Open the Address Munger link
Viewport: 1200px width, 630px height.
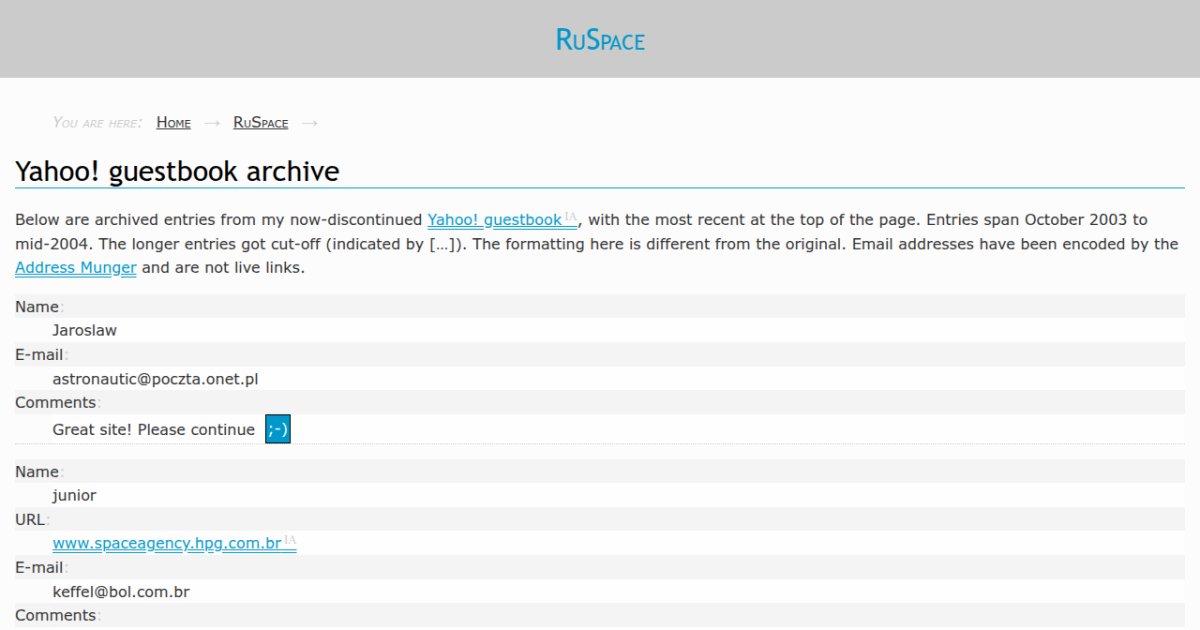tap(75, 267)
